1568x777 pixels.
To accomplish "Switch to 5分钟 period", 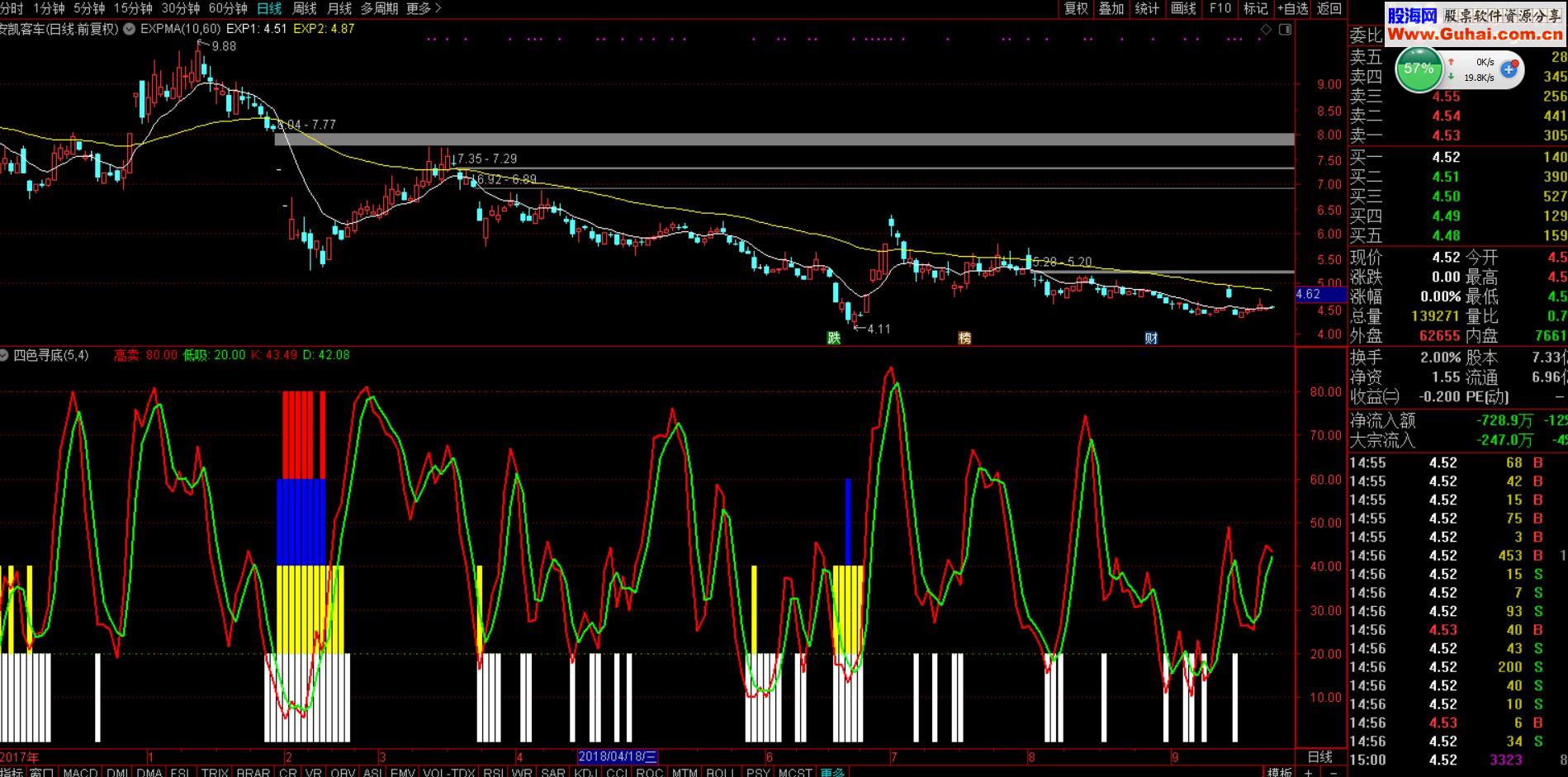I will pyautogui.click(x=89, y=8).
